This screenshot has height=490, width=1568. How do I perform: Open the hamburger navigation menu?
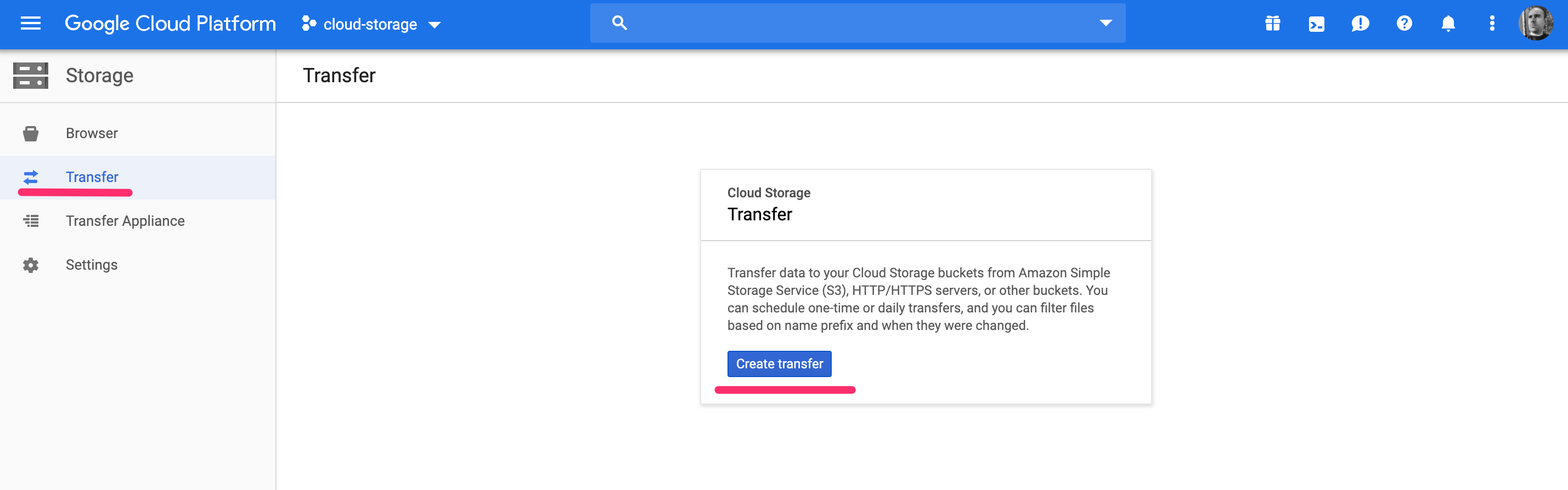[x=30, y=24]
